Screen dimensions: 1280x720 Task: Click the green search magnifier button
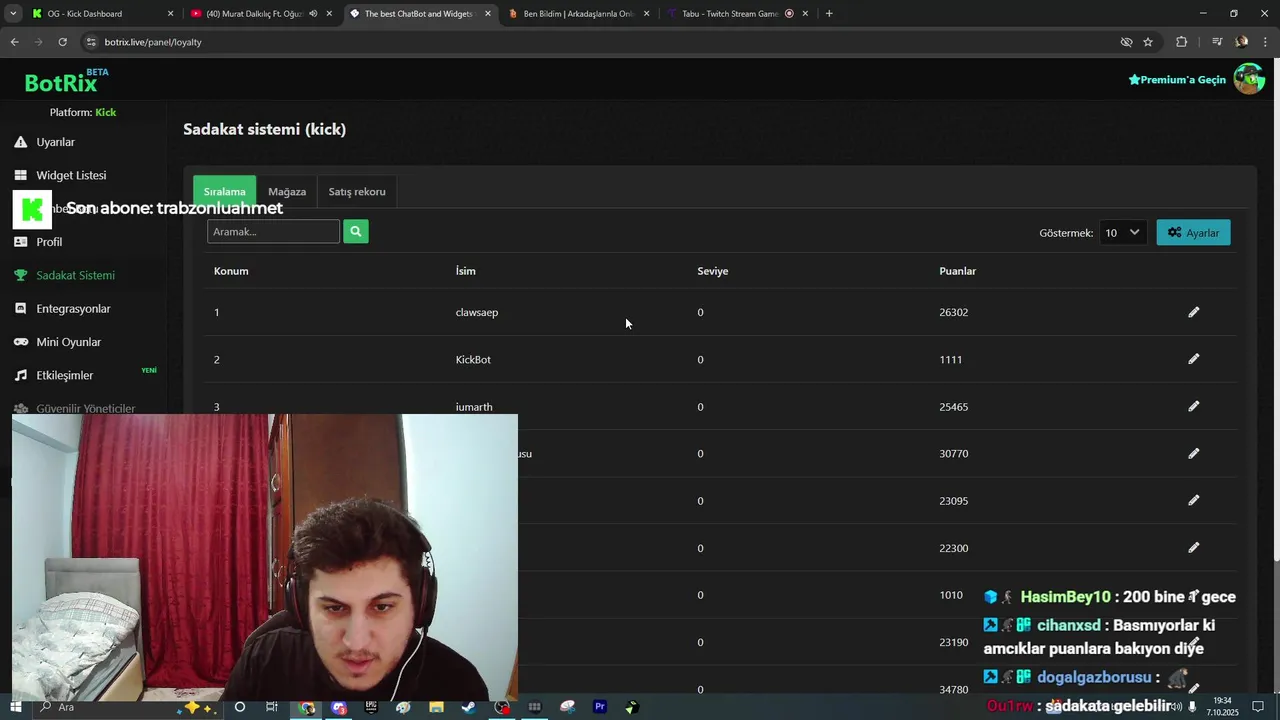click(x=355, y=231)
